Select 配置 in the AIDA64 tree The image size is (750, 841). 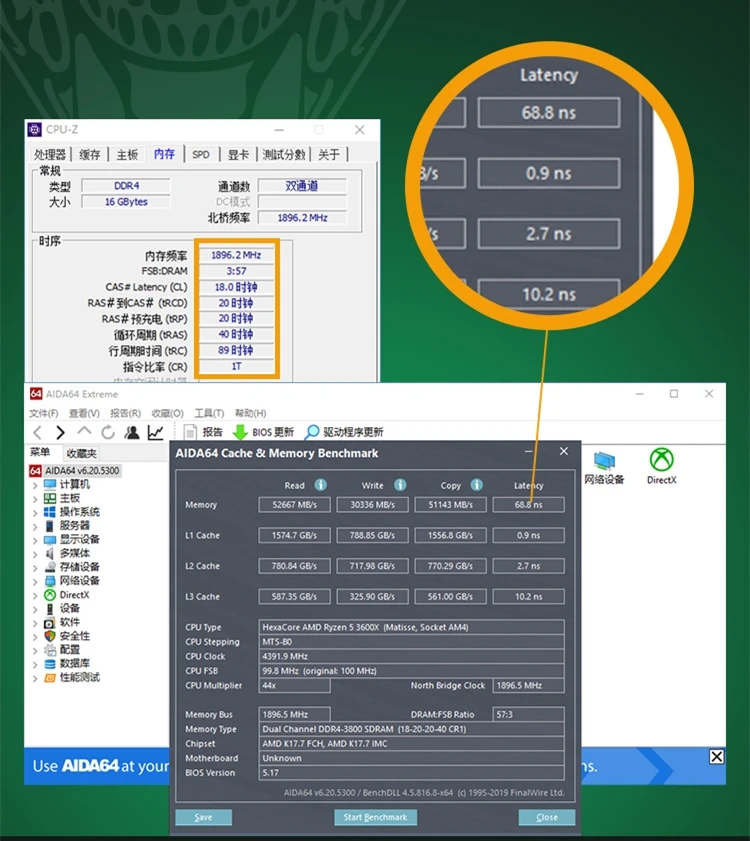62,650
